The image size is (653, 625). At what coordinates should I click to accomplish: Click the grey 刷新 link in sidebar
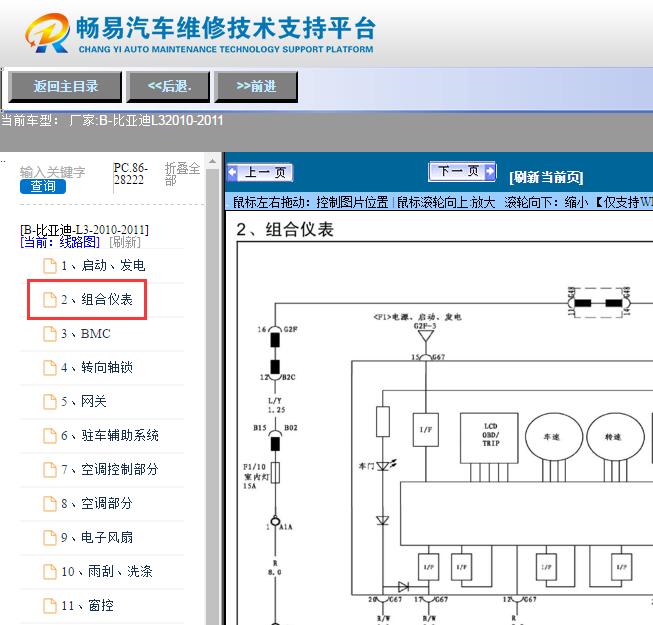coord(125,242)
